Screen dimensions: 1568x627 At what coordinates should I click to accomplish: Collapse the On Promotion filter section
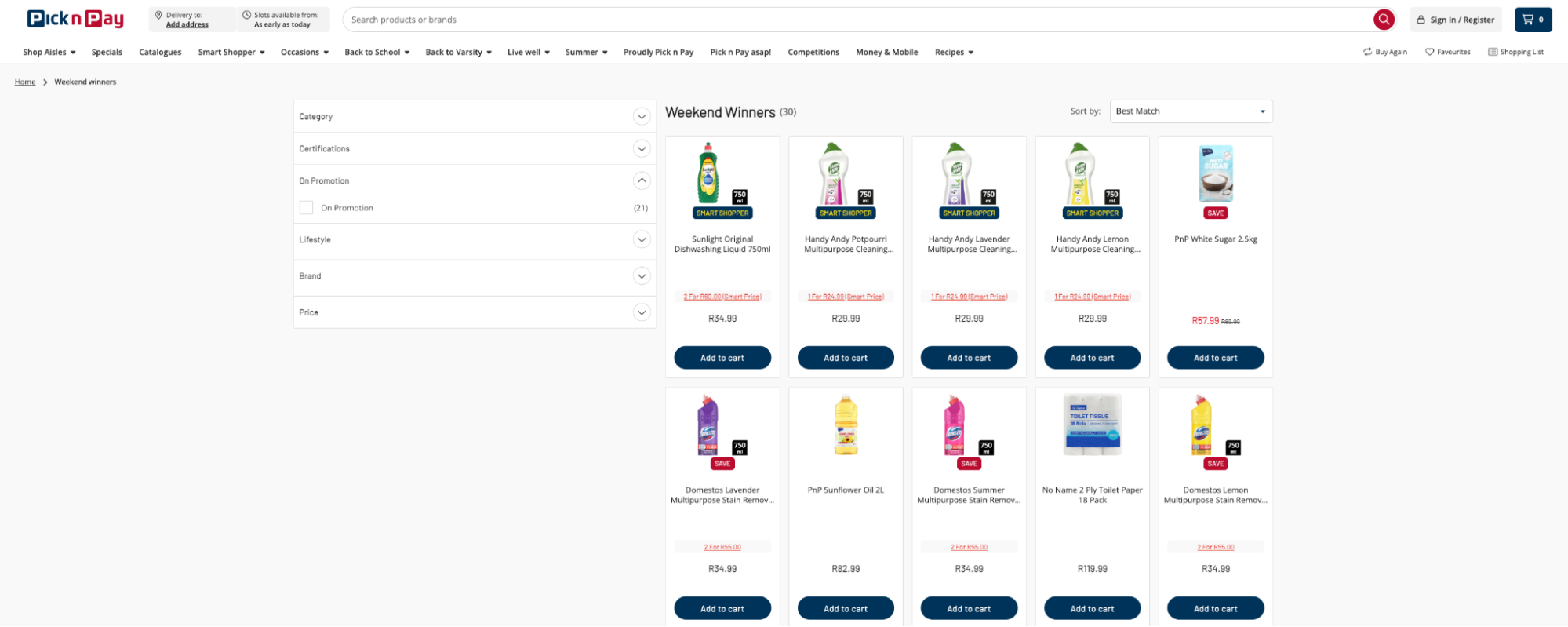pyautogui.click(x=641, y=180)
